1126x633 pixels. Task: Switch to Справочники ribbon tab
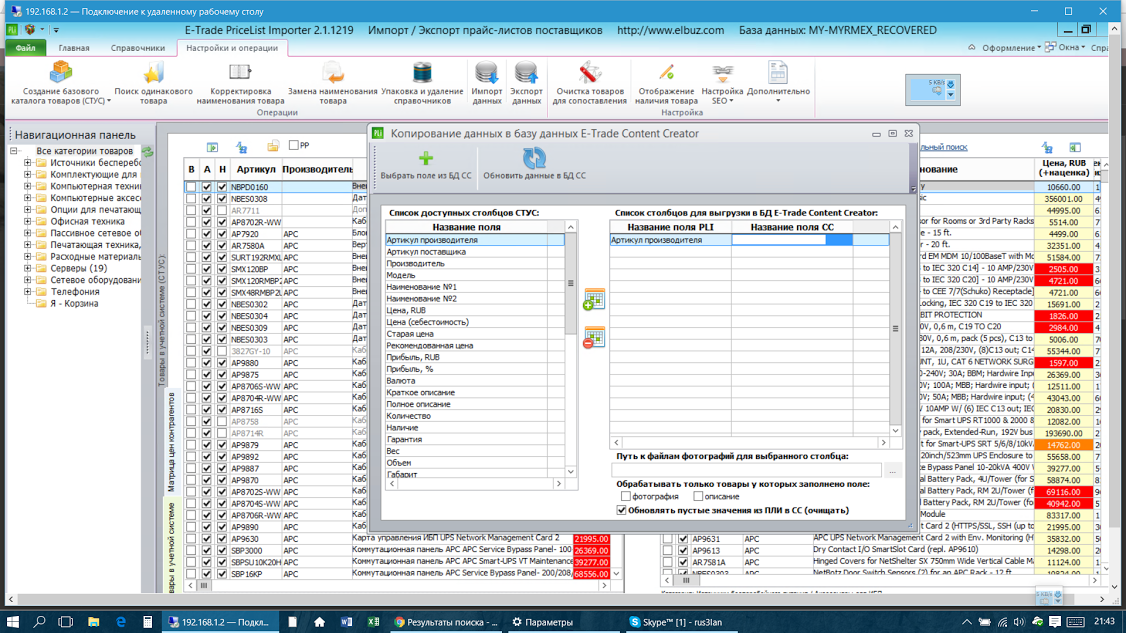coord(138,48)
